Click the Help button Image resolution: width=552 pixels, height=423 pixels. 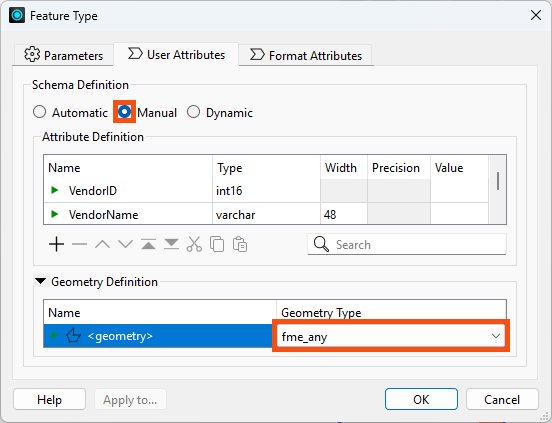click(49, 399)
